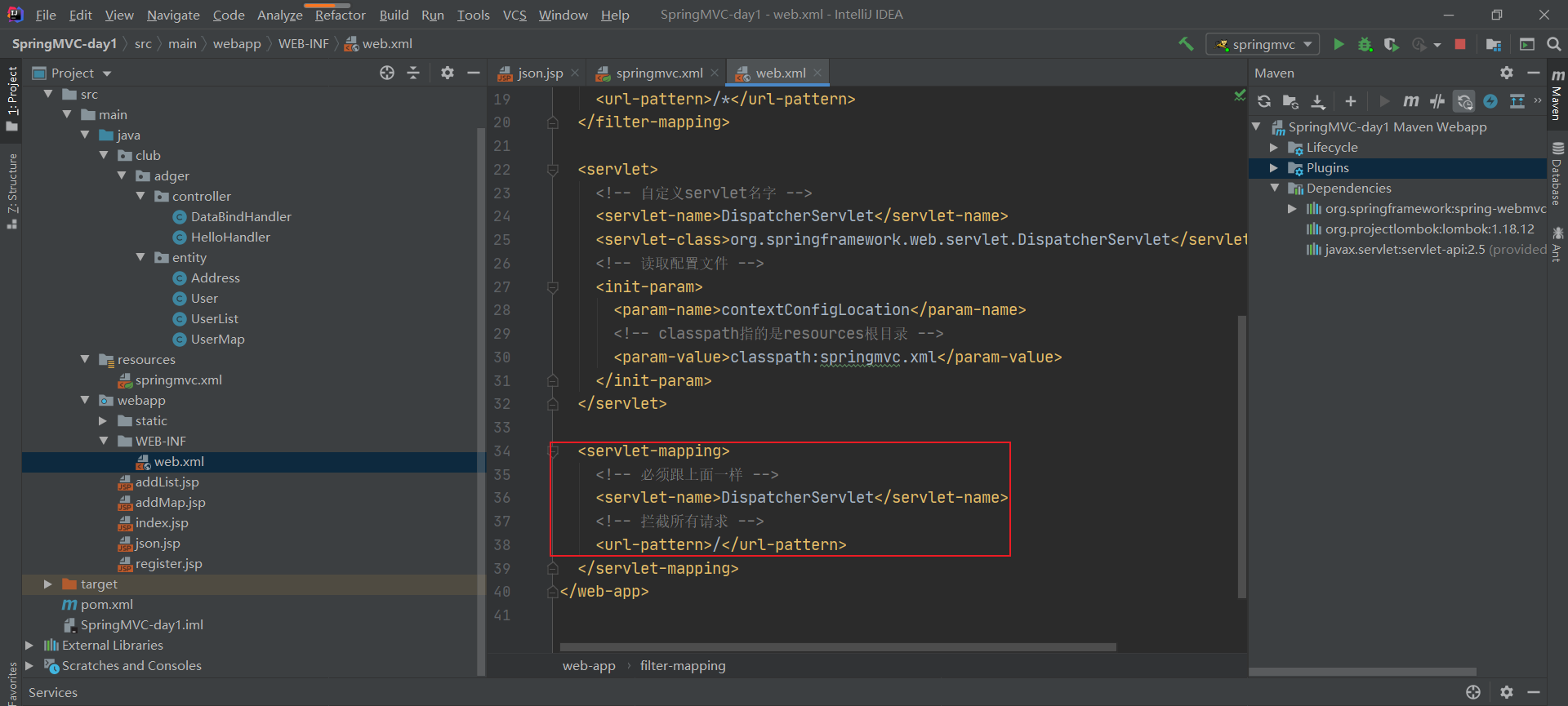The width and height of the screenshot is (1568, 706).
Task: Expand the target folder
Action: [x=47, y=584]
